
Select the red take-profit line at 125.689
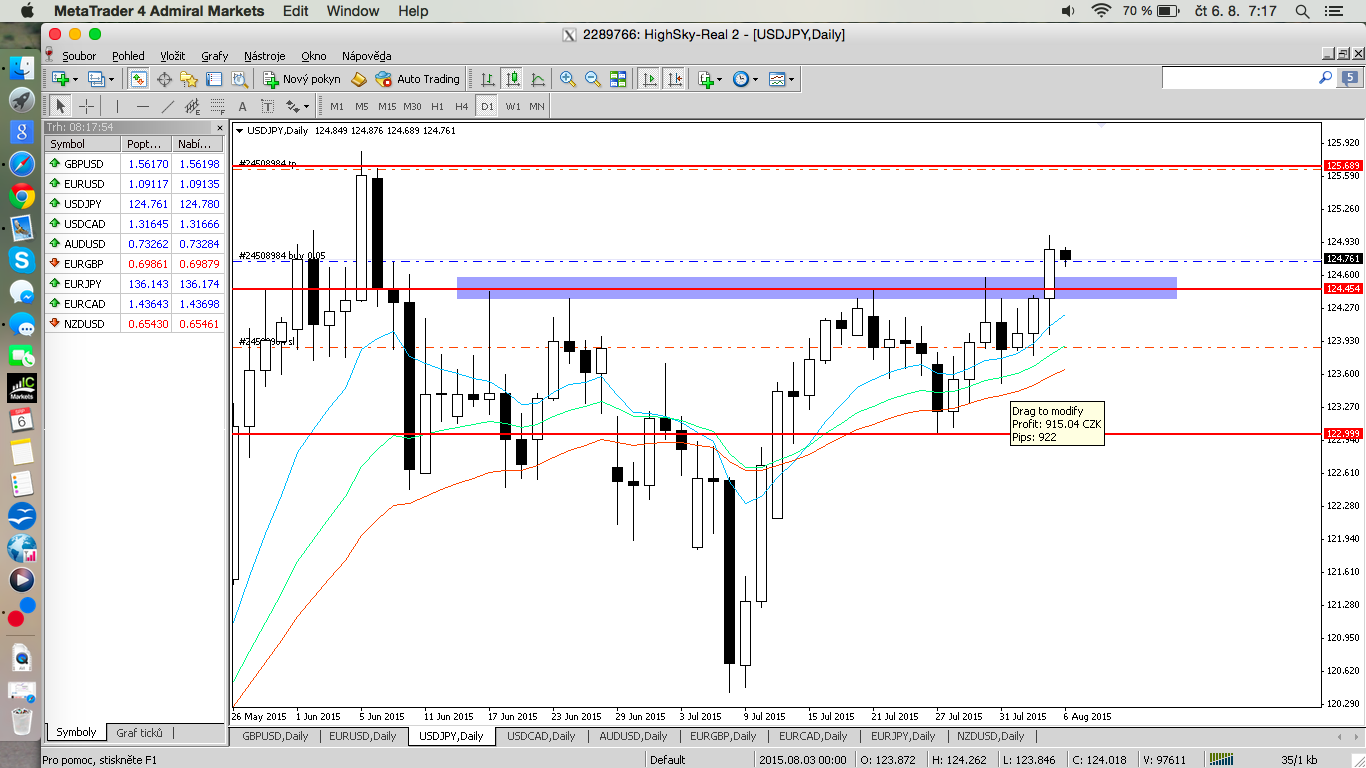[777, 166]
